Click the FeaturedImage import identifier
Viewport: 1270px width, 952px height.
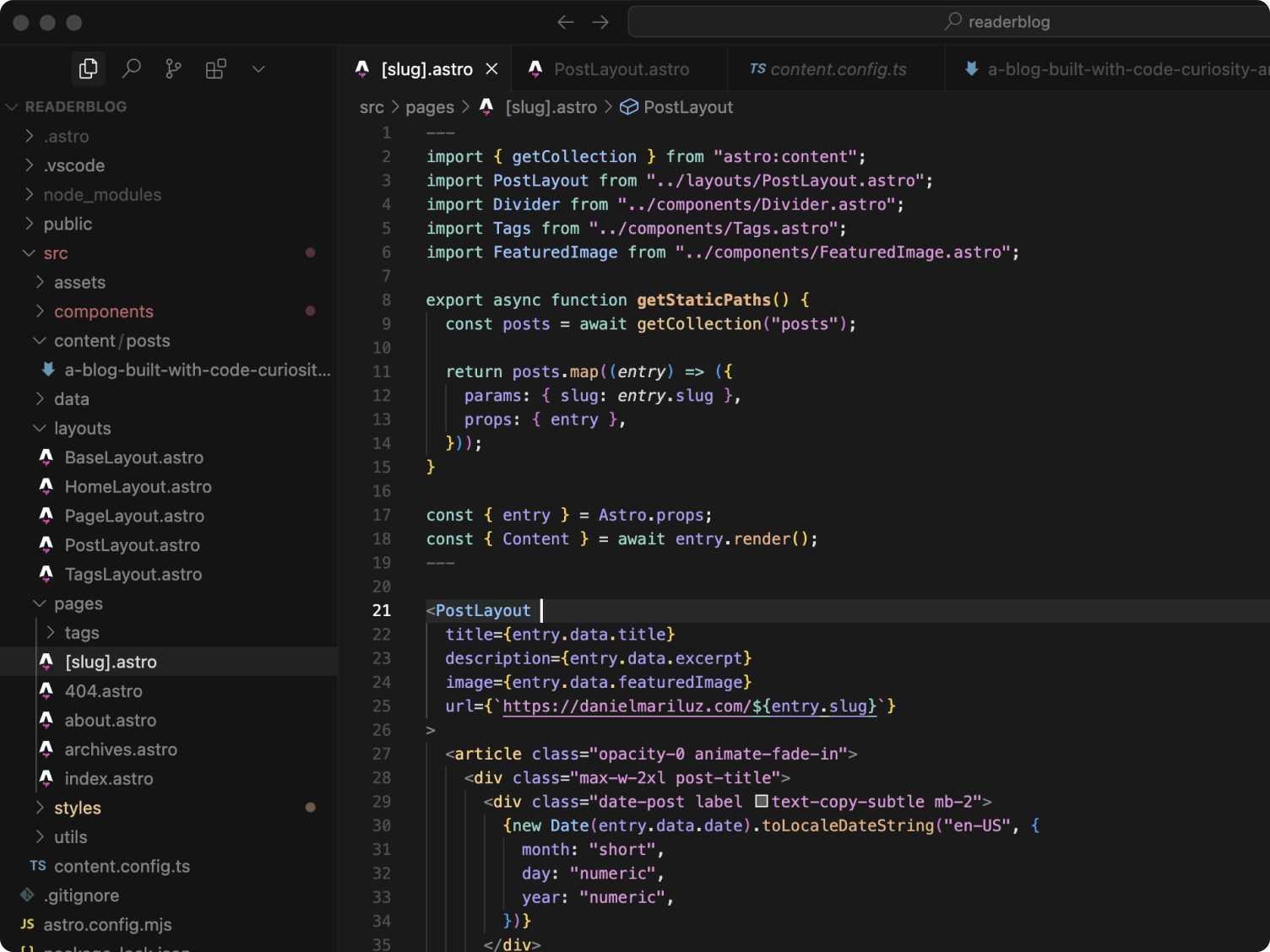[556, 252]
